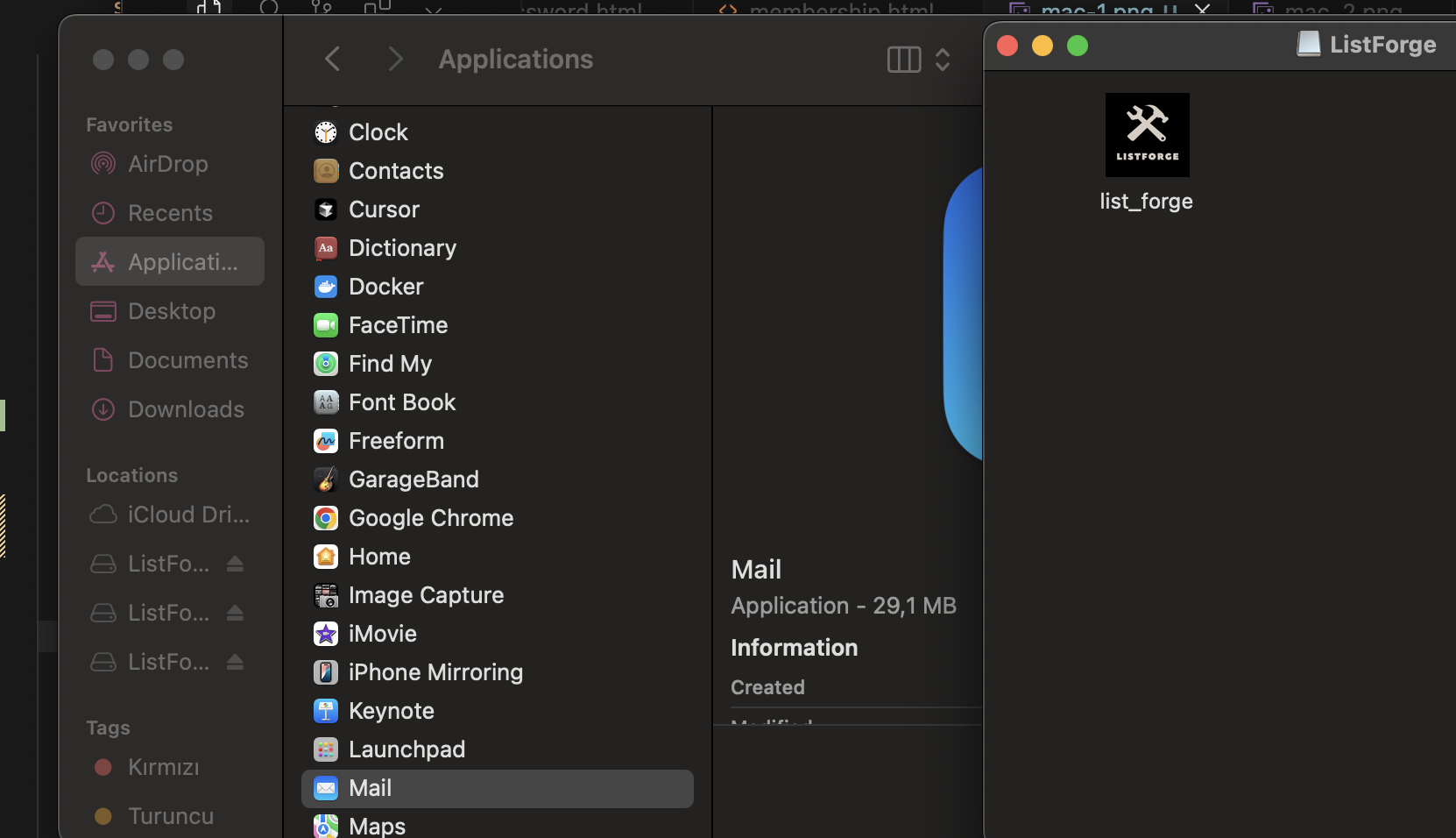Screen dimensions: 1456x838
Task: Click the FaceTime camera icon
Action: coord(326,325)
